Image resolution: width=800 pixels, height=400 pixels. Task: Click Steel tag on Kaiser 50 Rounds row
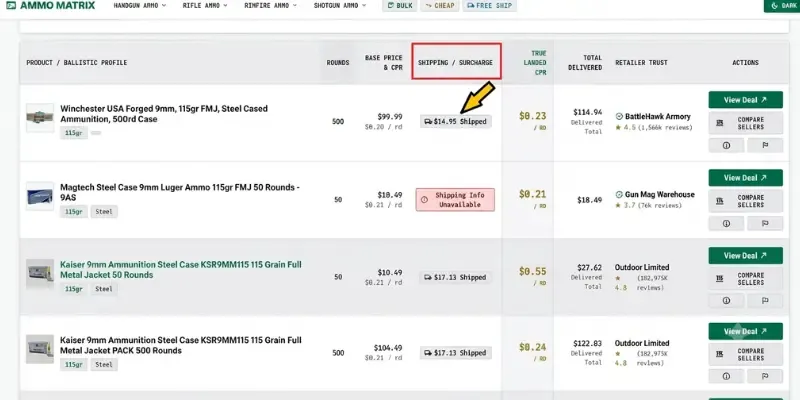click(x=104, y=289)
